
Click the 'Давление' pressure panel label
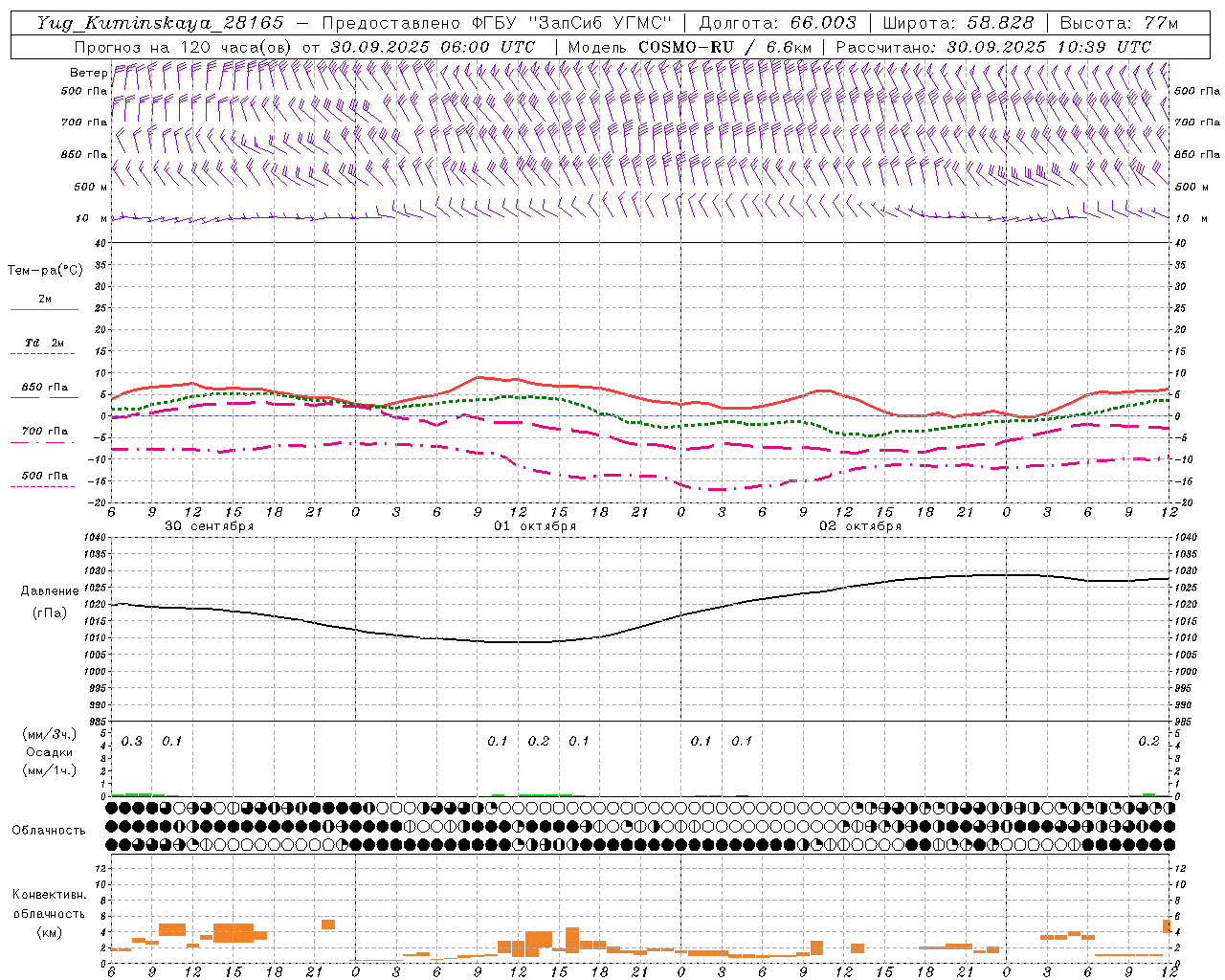(50, 591)
